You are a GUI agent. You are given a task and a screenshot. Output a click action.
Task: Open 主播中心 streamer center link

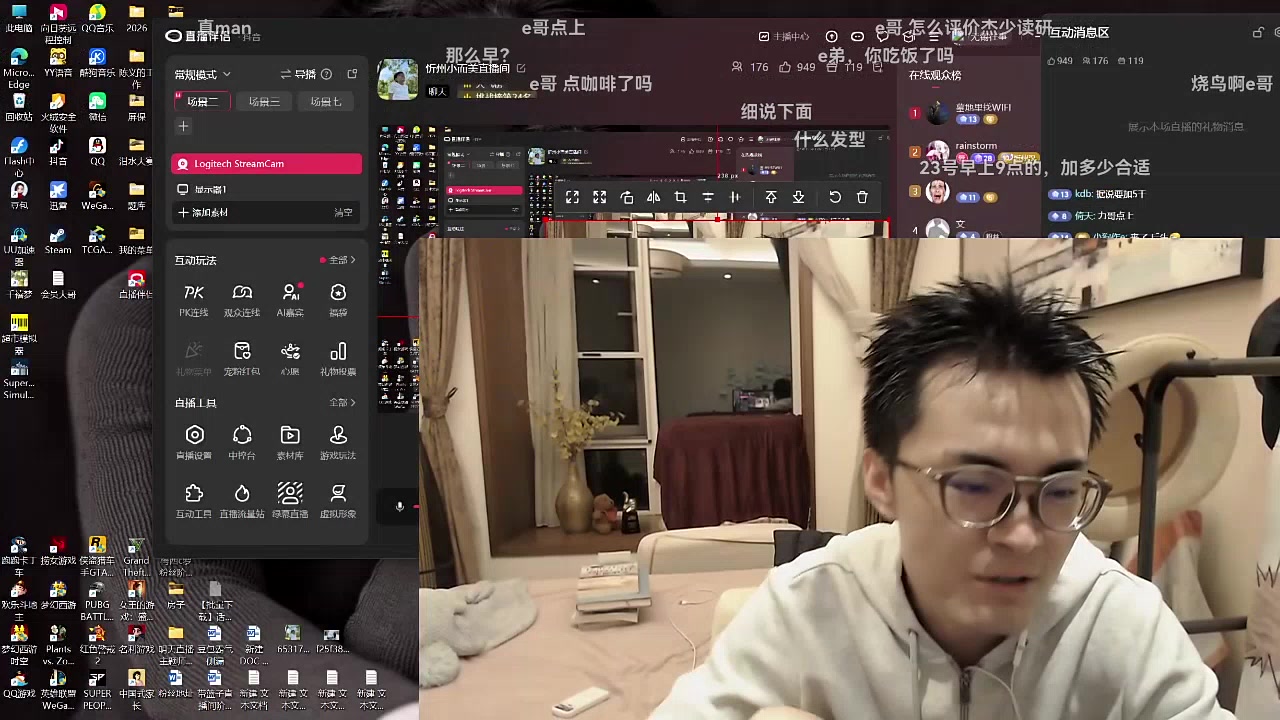[x=783, y=36]
